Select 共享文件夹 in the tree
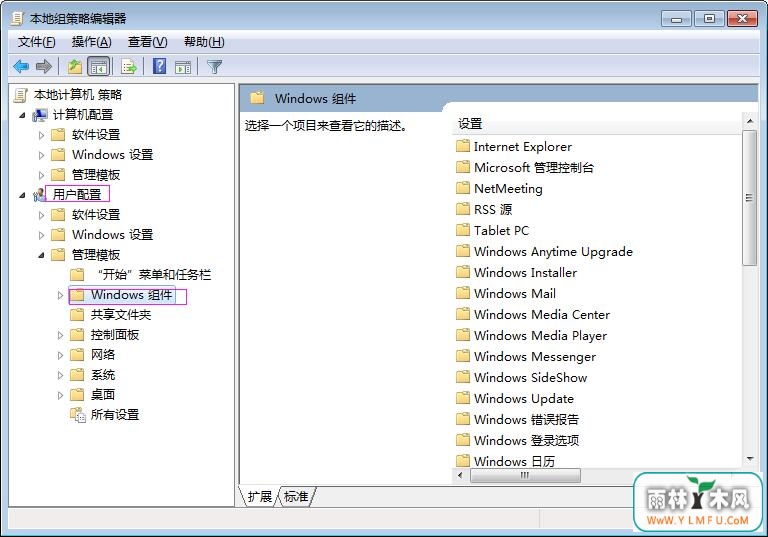 pos(121,315)
